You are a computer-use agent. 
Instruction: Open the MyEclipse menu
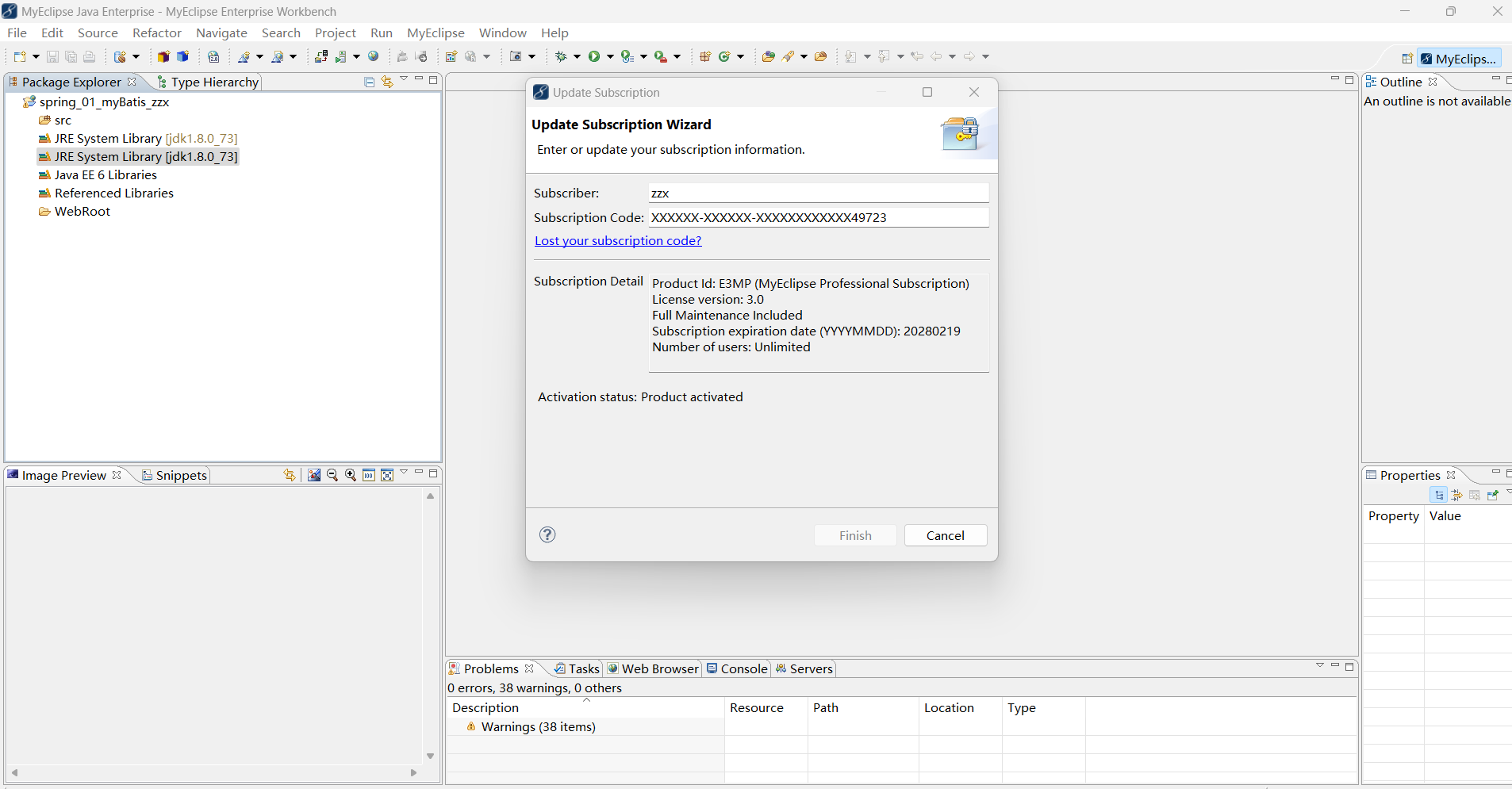436,33
